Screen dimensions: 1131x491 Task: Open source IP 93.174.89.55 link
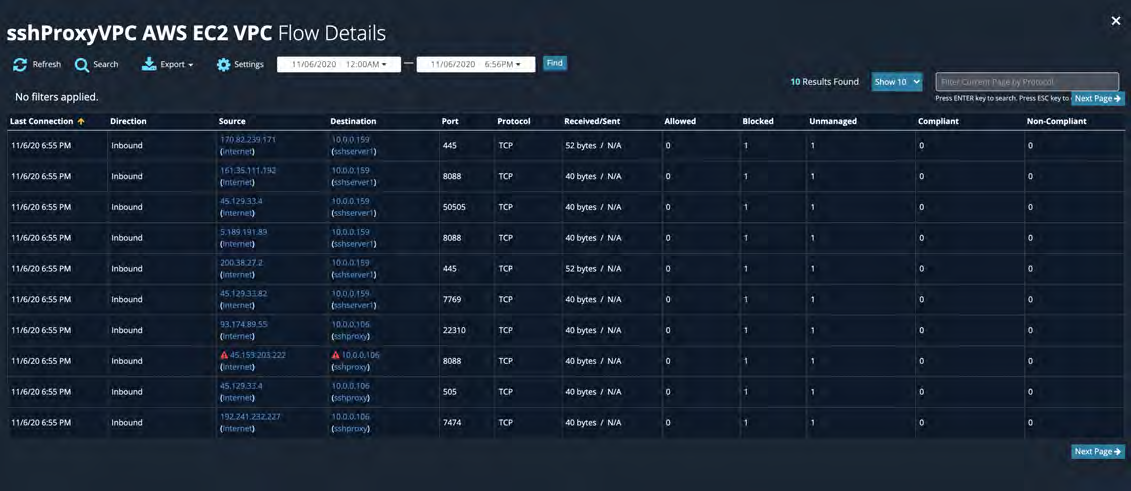[x=243, y=324]
